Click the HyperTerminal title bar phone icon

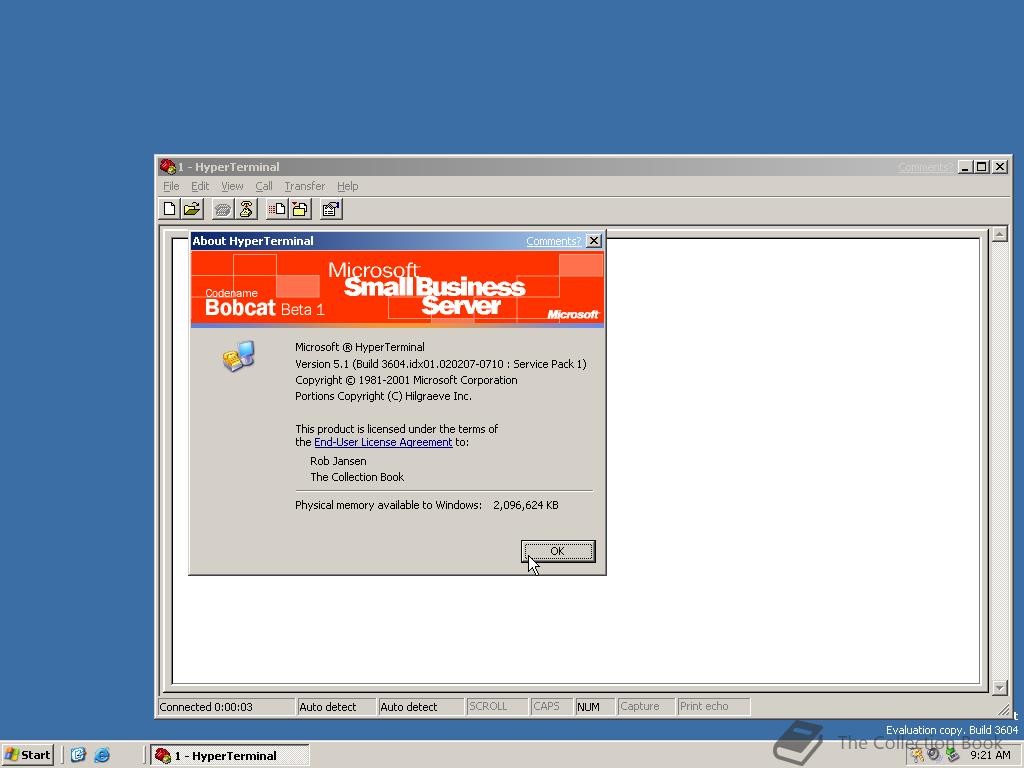click(x=167, y=167)
